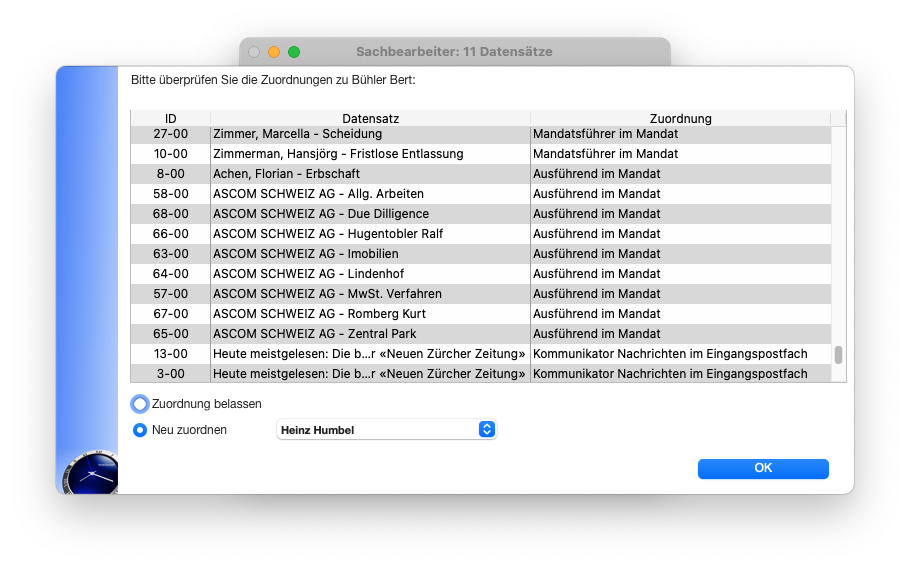Select the Zuordnung belassen radio button
Image resolution: width=910 pixels, height=568 pixels.
pos(140,404)
